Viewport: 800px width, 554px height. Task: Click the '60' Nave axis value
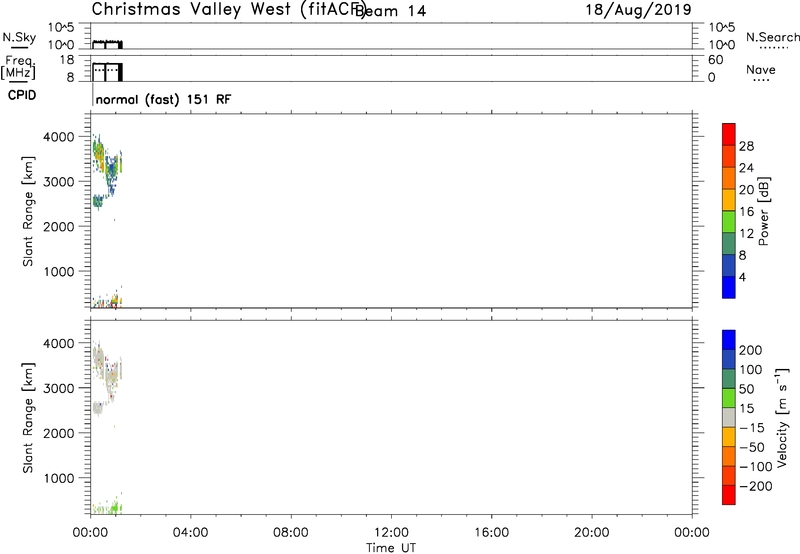[715, 60]
